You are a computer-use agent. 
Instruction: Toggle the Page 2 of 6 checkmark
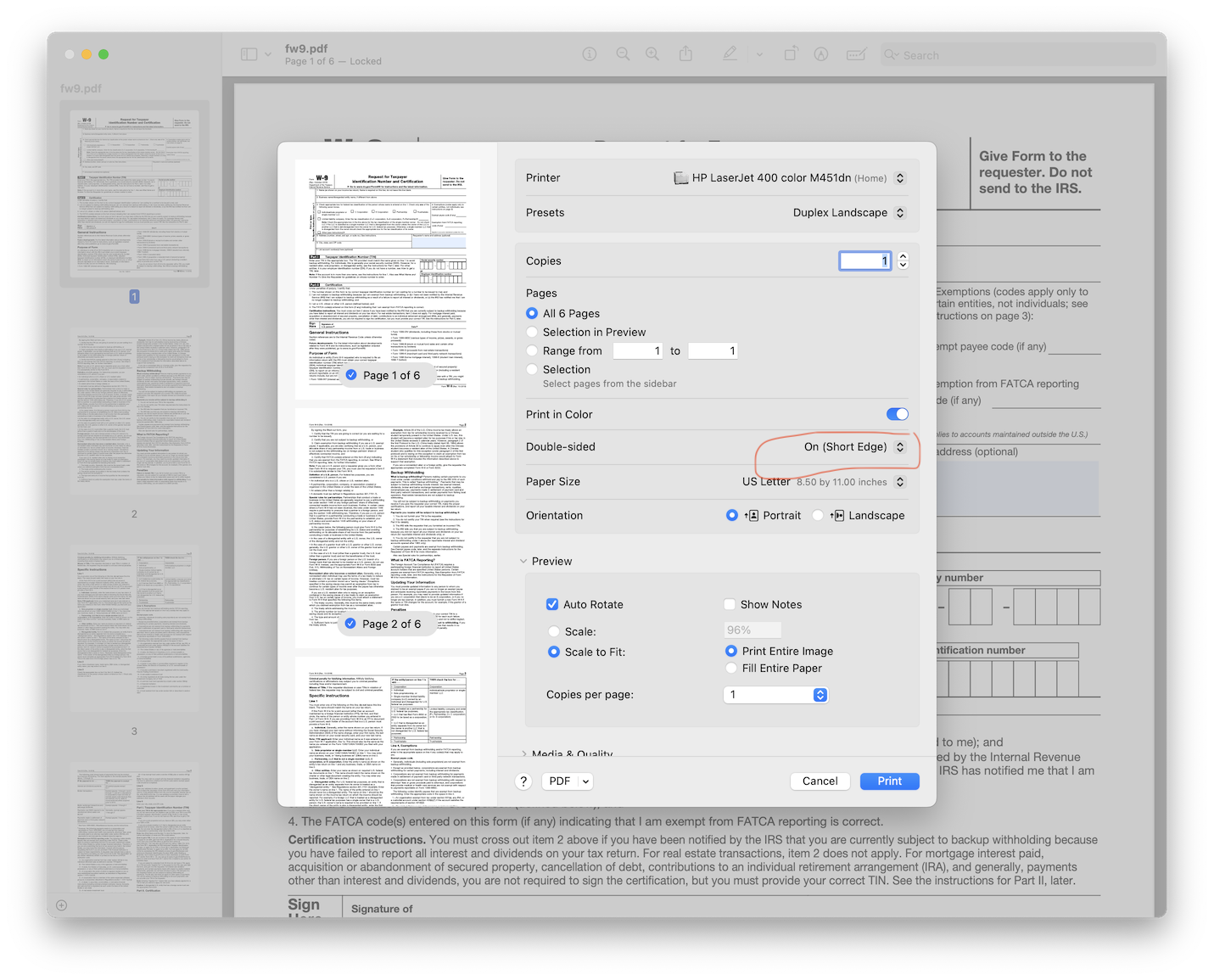[x=350, y=624]
